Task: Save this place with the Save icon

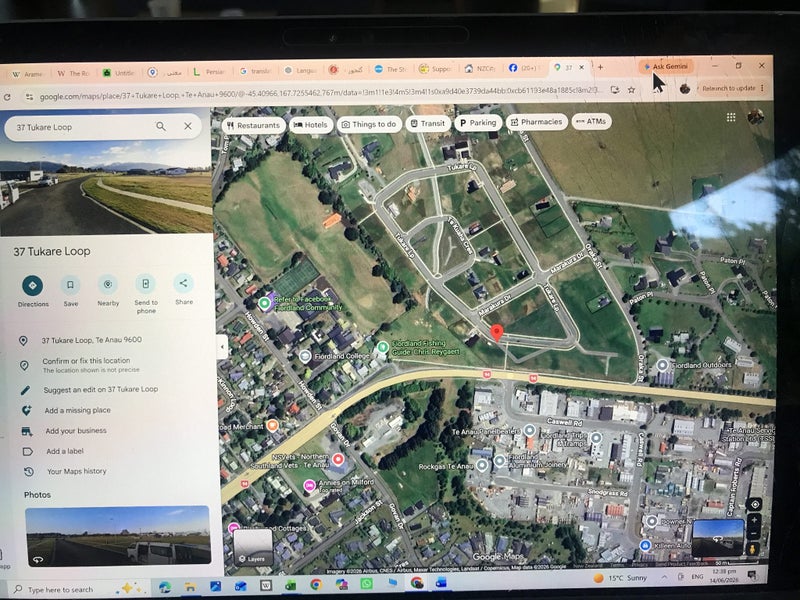Action: click(x=70, y=285)
